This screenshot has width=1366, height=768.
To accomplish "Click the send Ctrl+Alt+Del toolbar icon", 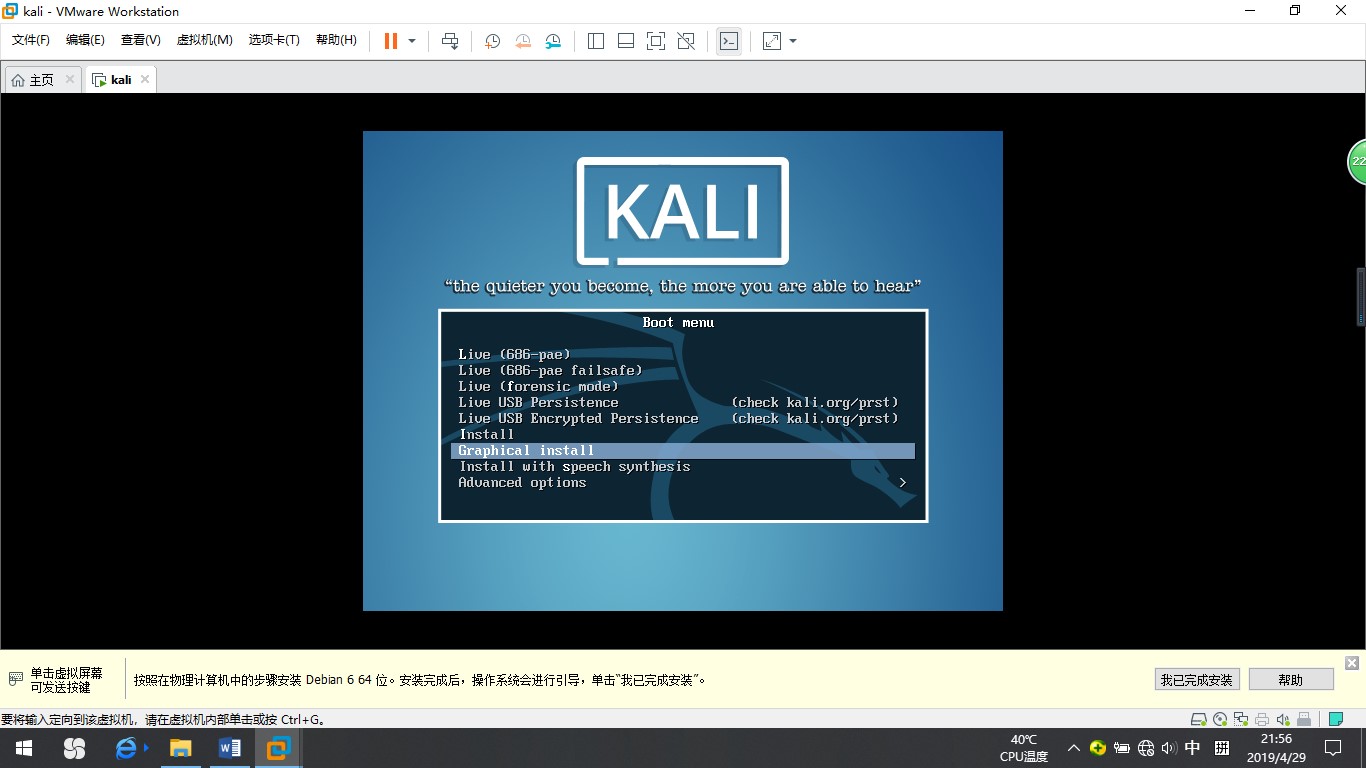I will click(450, 41).
